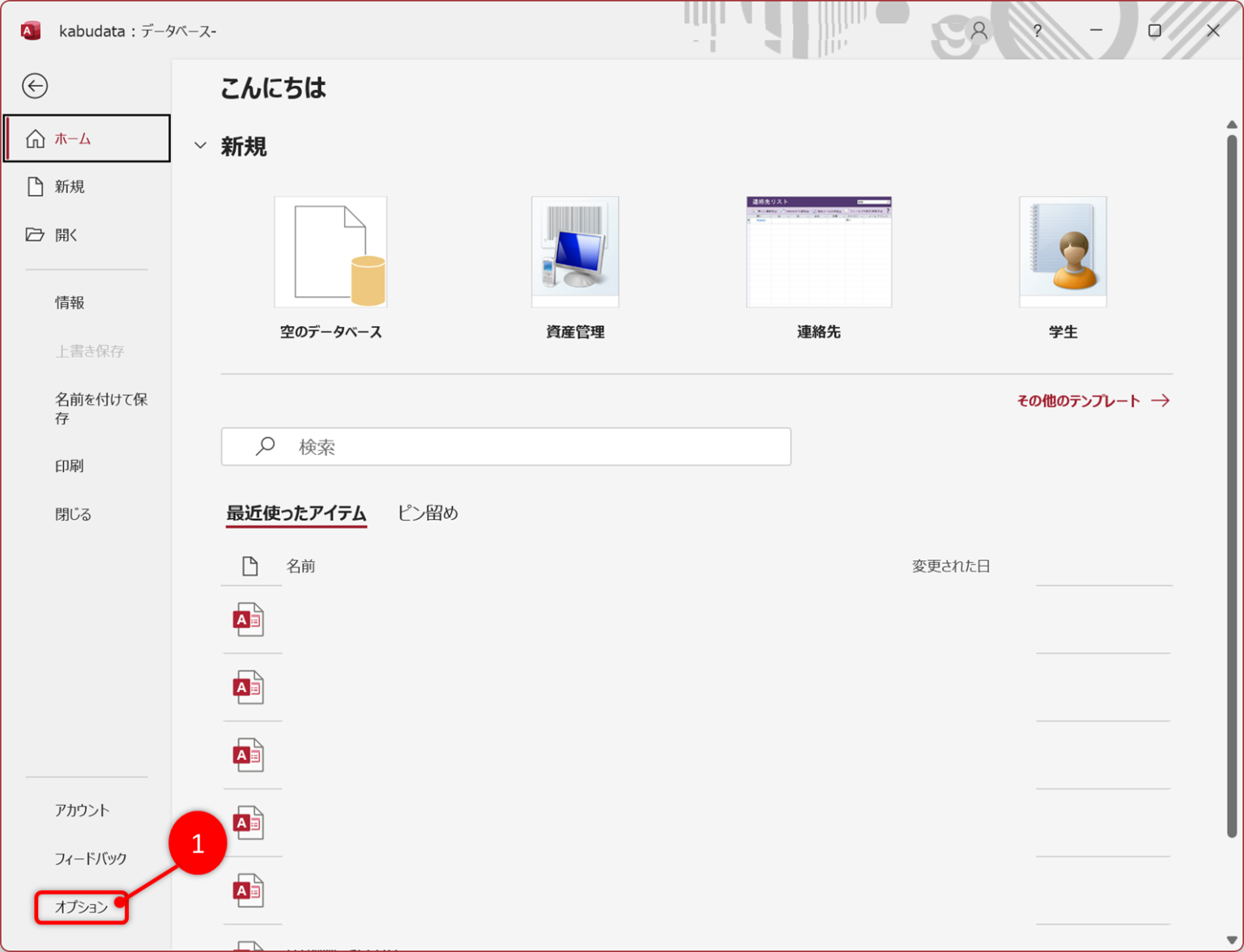The width and height of the screenshot is (1244, 952).
Task: Choose the 連絡先 template thumbnail
Action: [818, 252]
